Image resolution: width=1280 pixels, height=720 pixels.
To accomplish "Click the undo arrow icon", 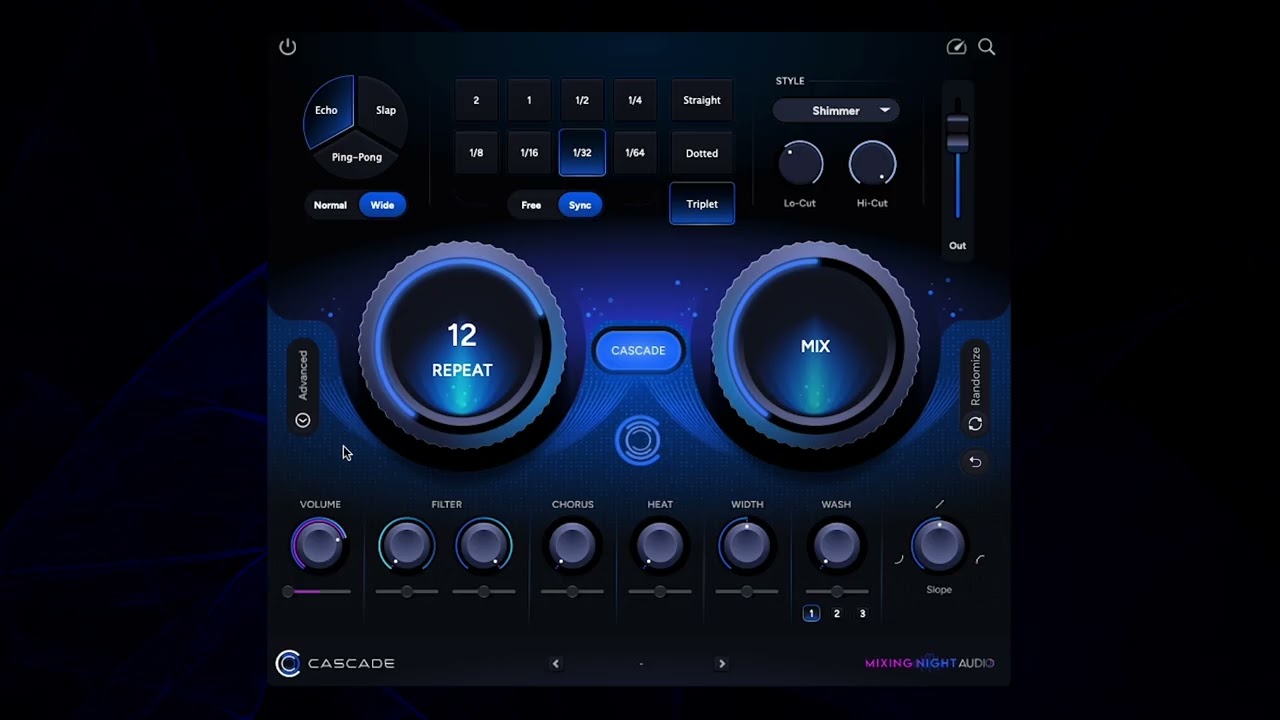I will pyautogui.click(x=975, y=462).
